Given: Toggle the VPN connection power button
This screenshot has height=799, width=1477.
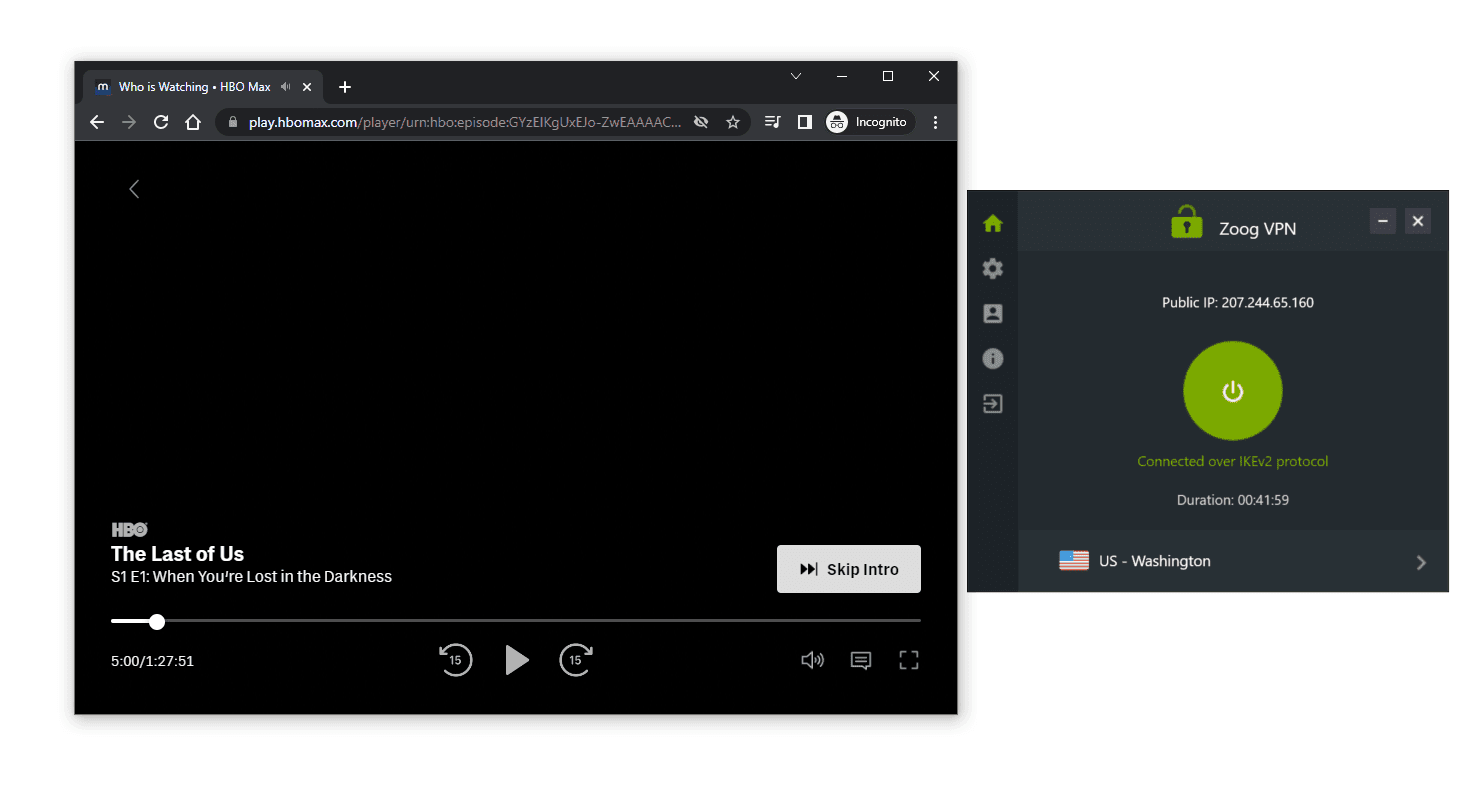Looking at the screenshot, I should [1232, 391].
